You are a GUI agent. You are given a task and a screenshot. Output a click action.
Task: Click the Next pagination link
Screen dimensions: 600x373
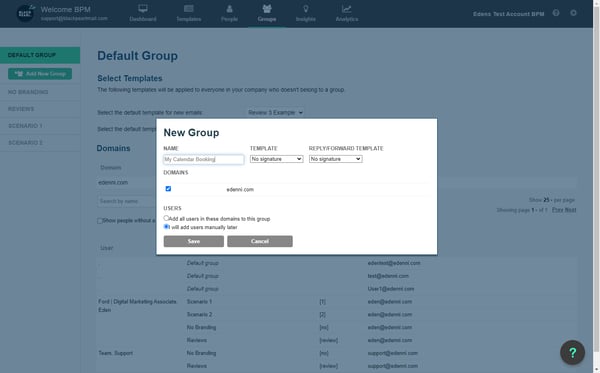[570, 210]
